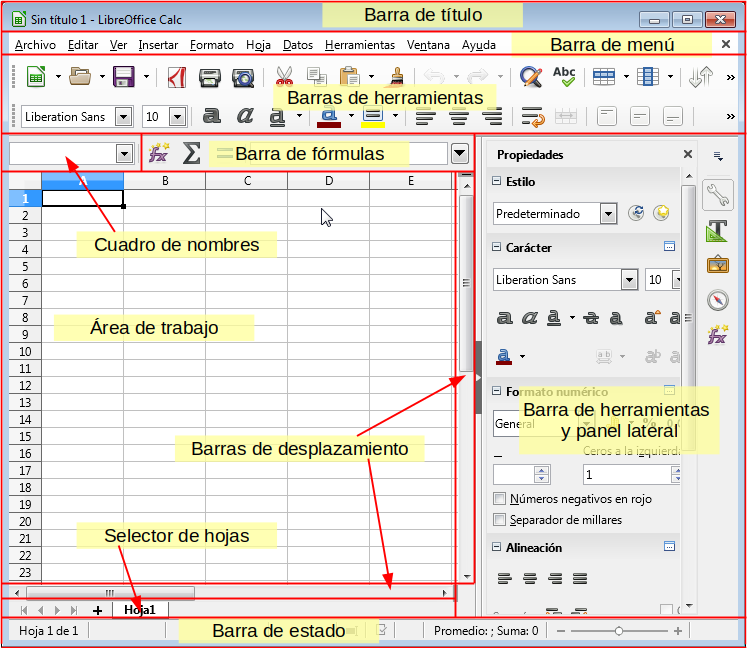This screenshot has width=747, height=648.
Task: Enable Separador de millares checkbox
Action: pos(499,519)
